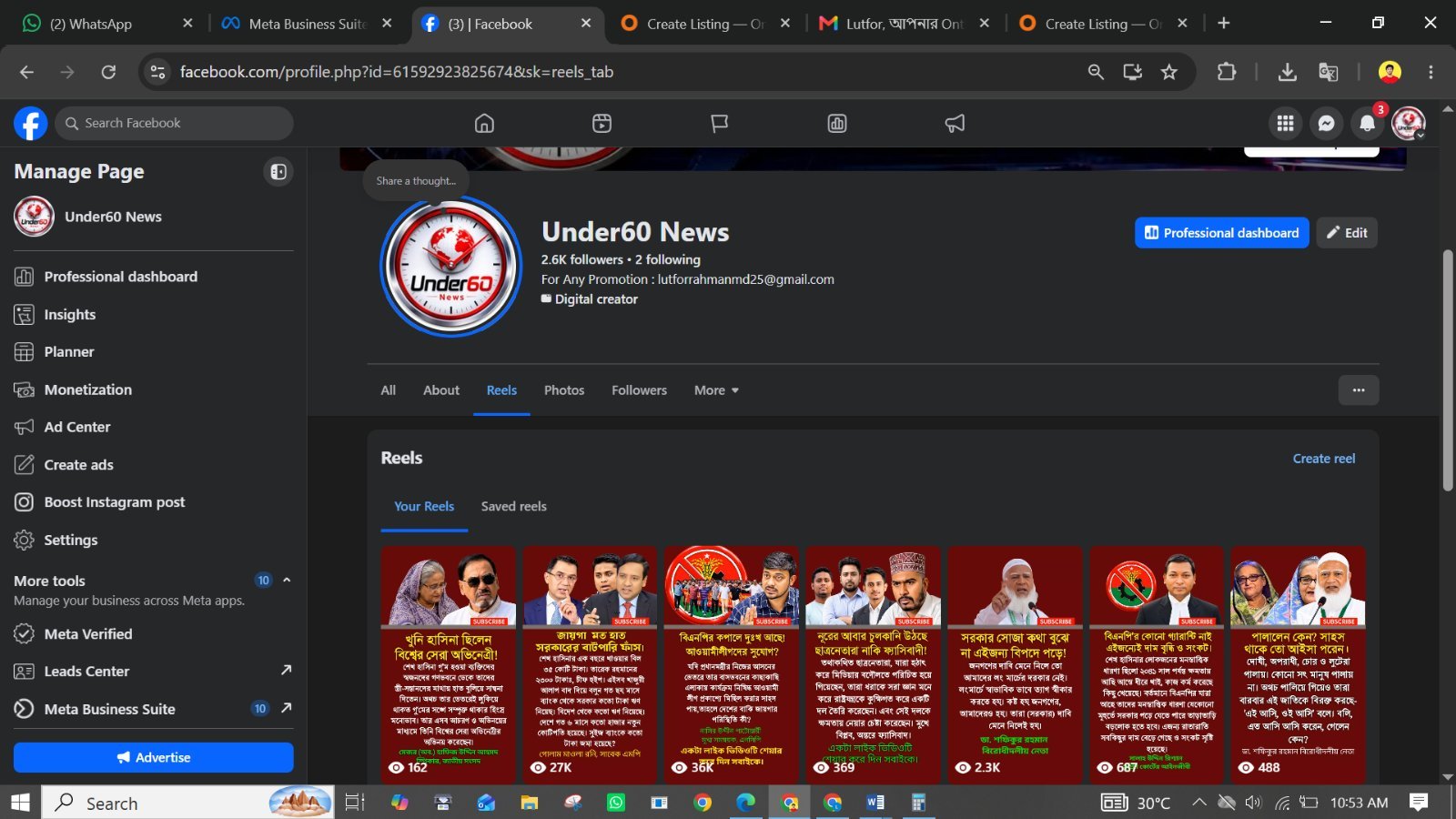
Task: Open Planner in left sidebar
Action: (153, 351)
